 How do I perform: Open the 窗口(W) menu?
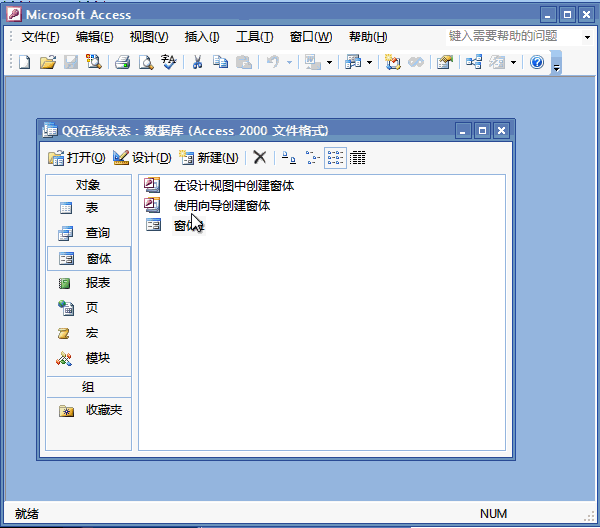tap(311, 37)
